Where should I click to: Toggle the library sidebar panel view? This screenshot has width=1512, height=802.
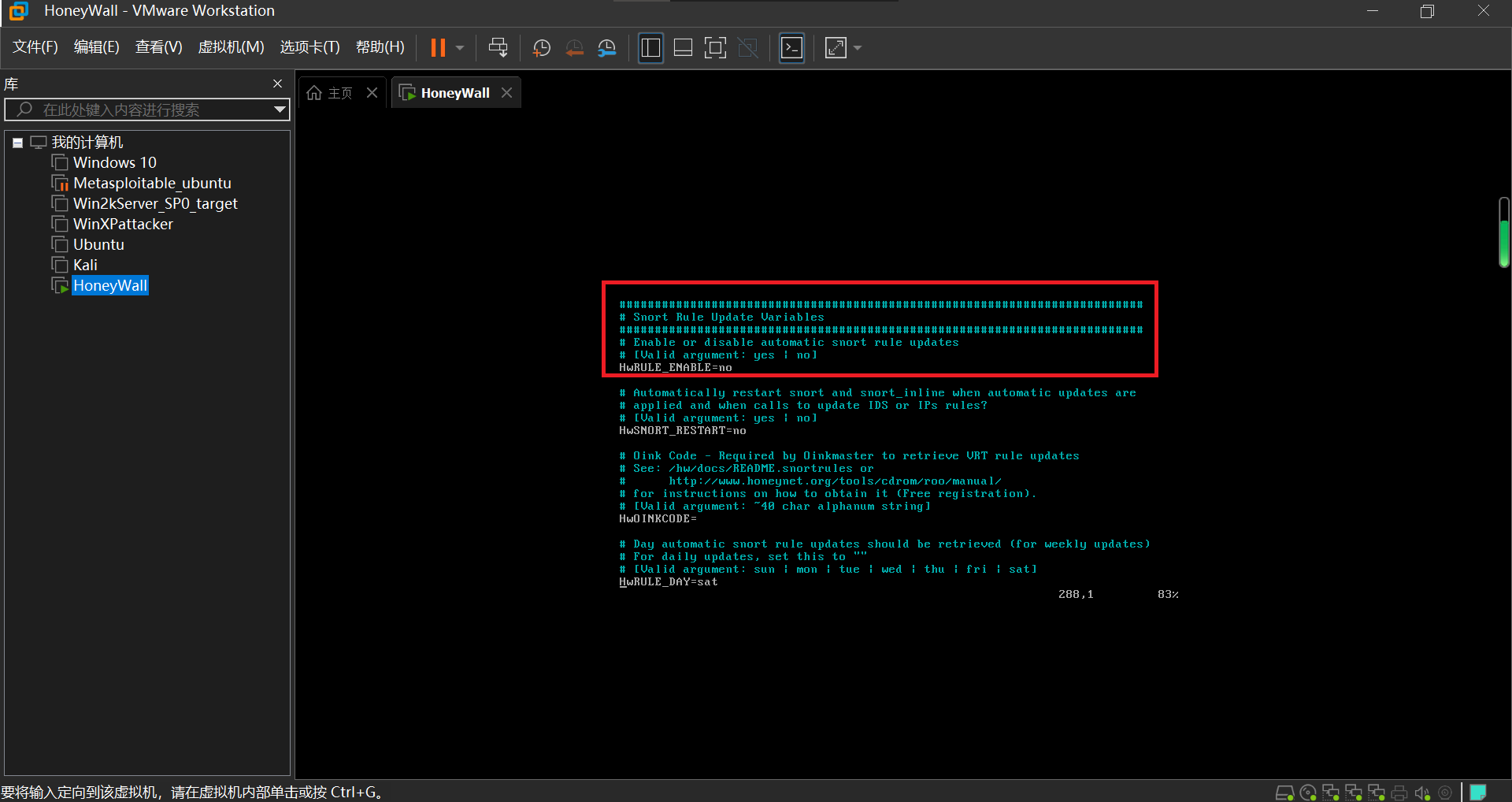[x=650, y=48]
